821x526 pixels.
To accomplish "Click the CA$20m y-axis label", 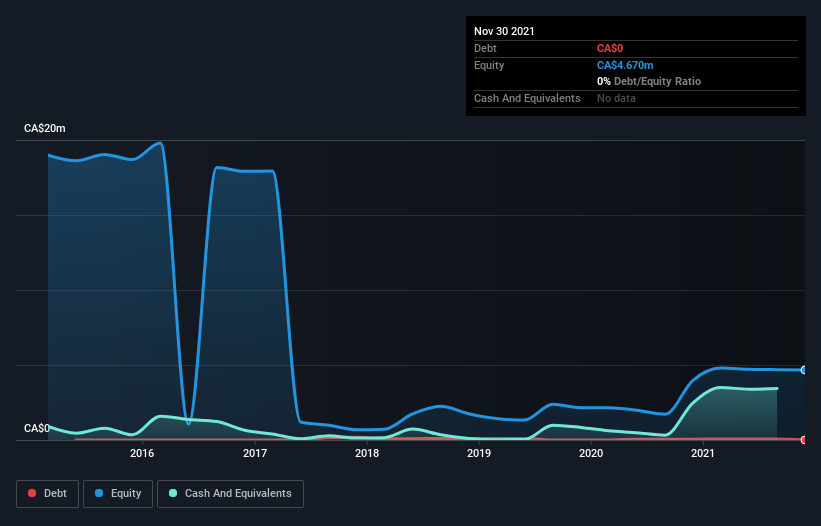I will [x=45, y=128].
